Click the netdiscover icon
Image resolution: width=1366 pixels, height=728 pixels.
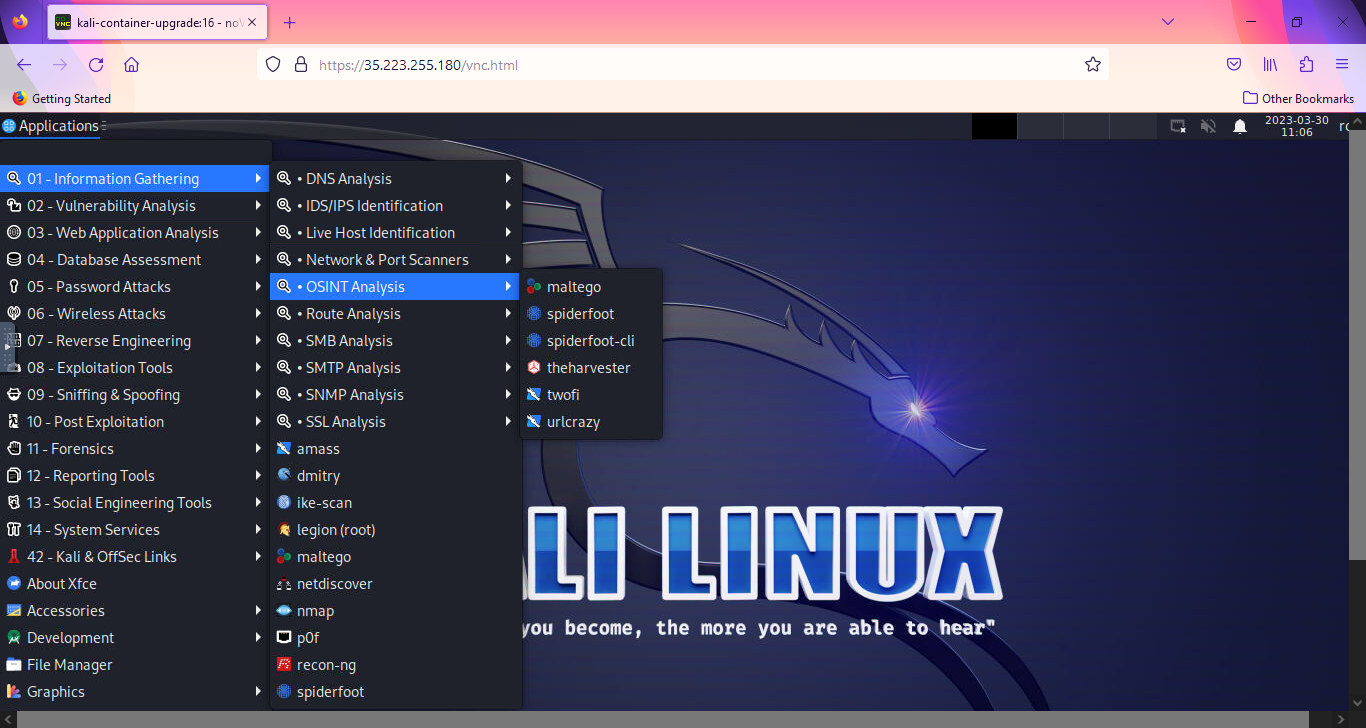(284, 584)
